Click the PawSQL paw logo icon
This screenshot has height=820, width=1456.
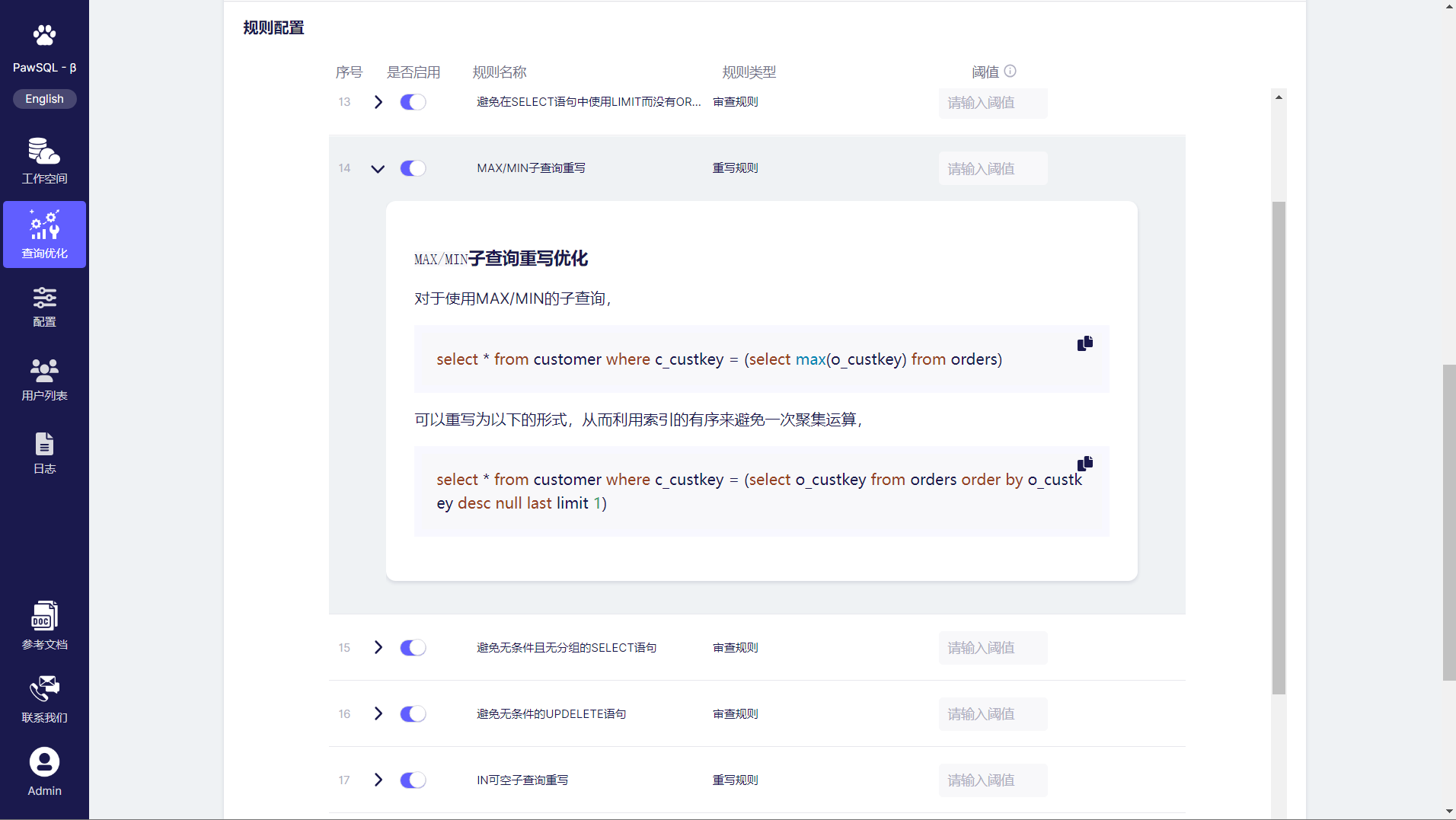click(x=44, y=35)
